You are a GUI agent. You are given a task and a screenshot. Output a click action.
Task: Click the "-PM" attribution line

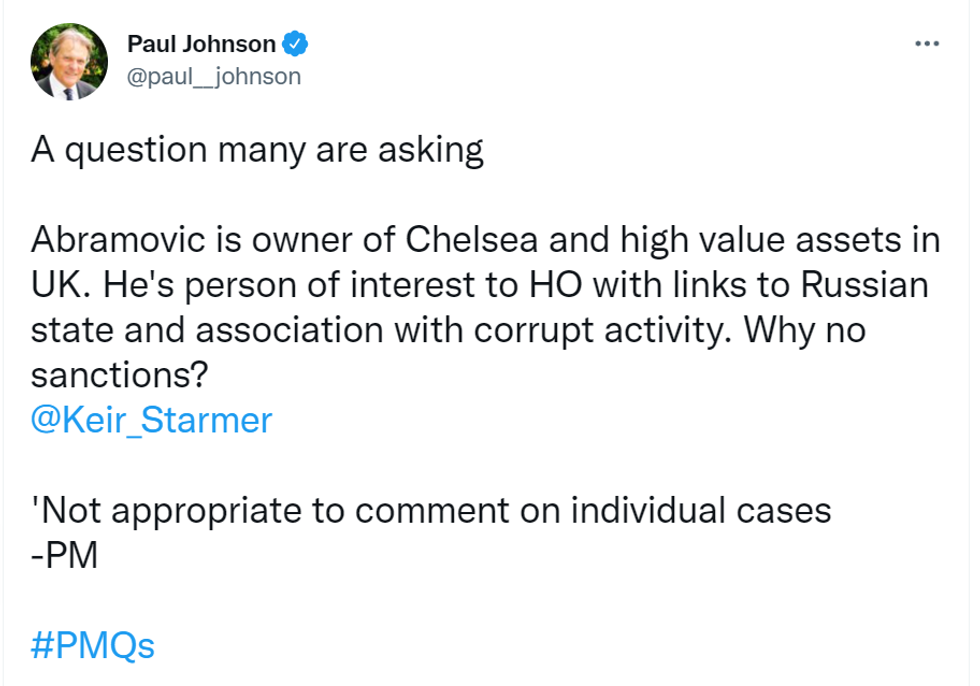tap(65, 555)
